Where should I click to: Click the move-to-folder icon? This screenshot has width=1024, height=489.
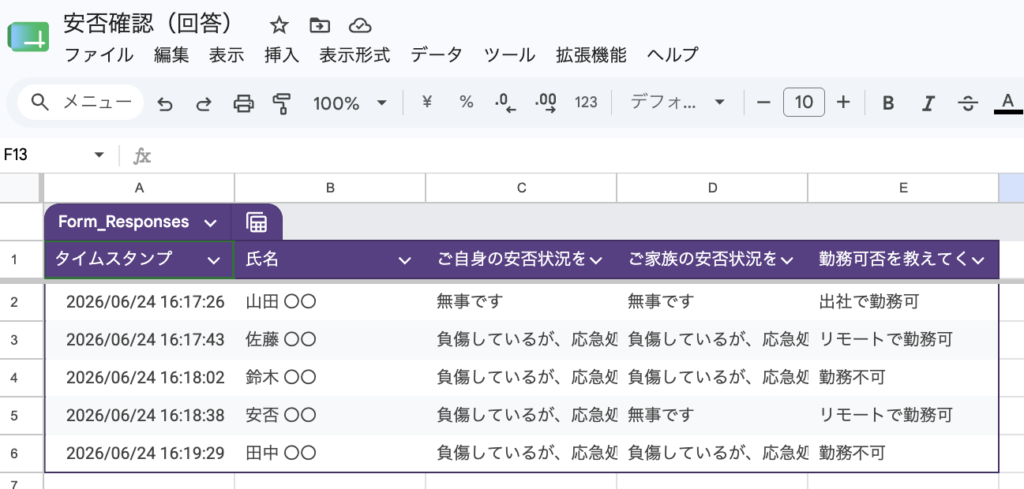(319, 25)
